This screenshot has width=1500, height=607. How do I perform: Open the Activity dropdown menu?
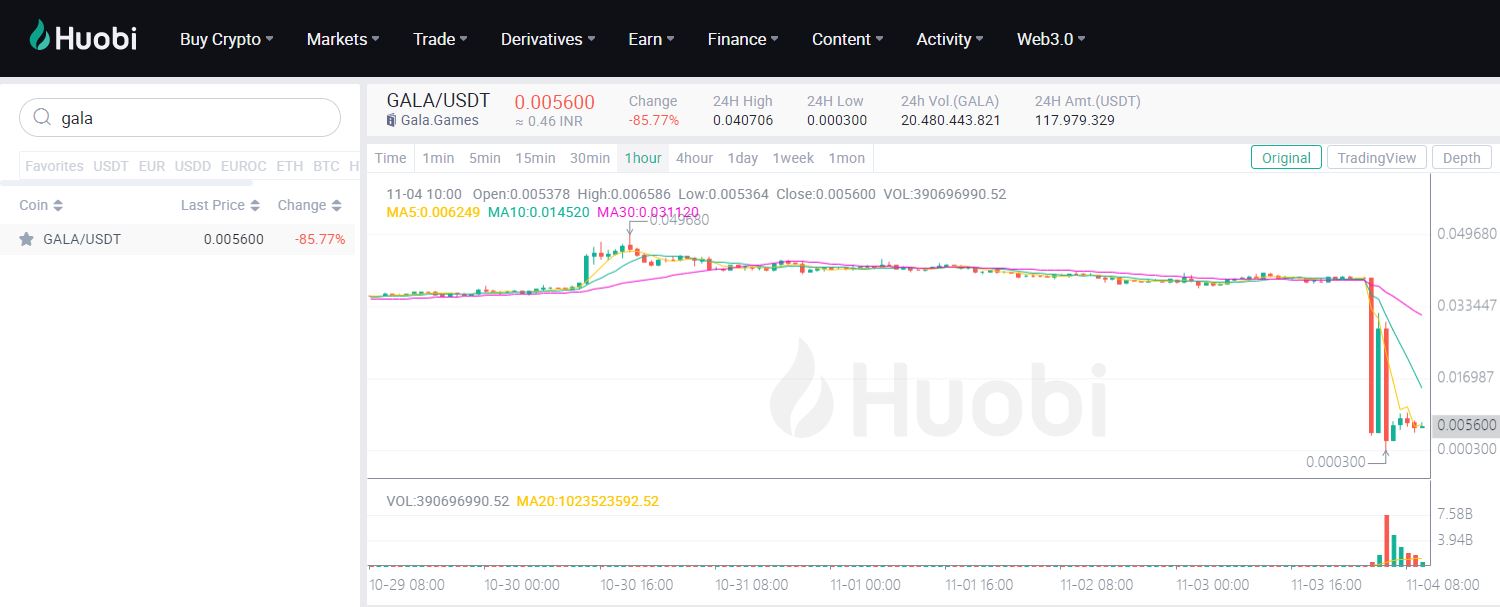(x=950, y=39)
